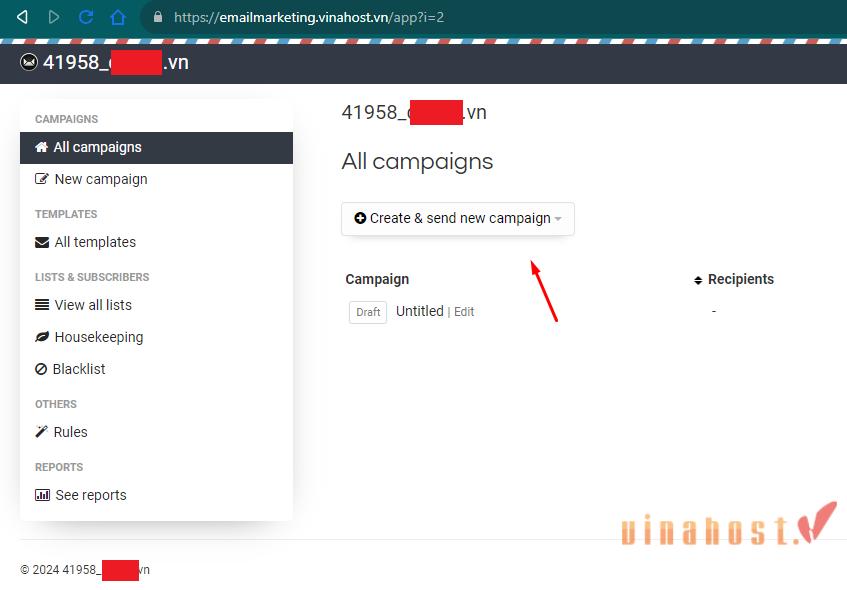Viewport: 847px width, 590px height.
Task: Go back with the browser back arrow
Action: 22,17
